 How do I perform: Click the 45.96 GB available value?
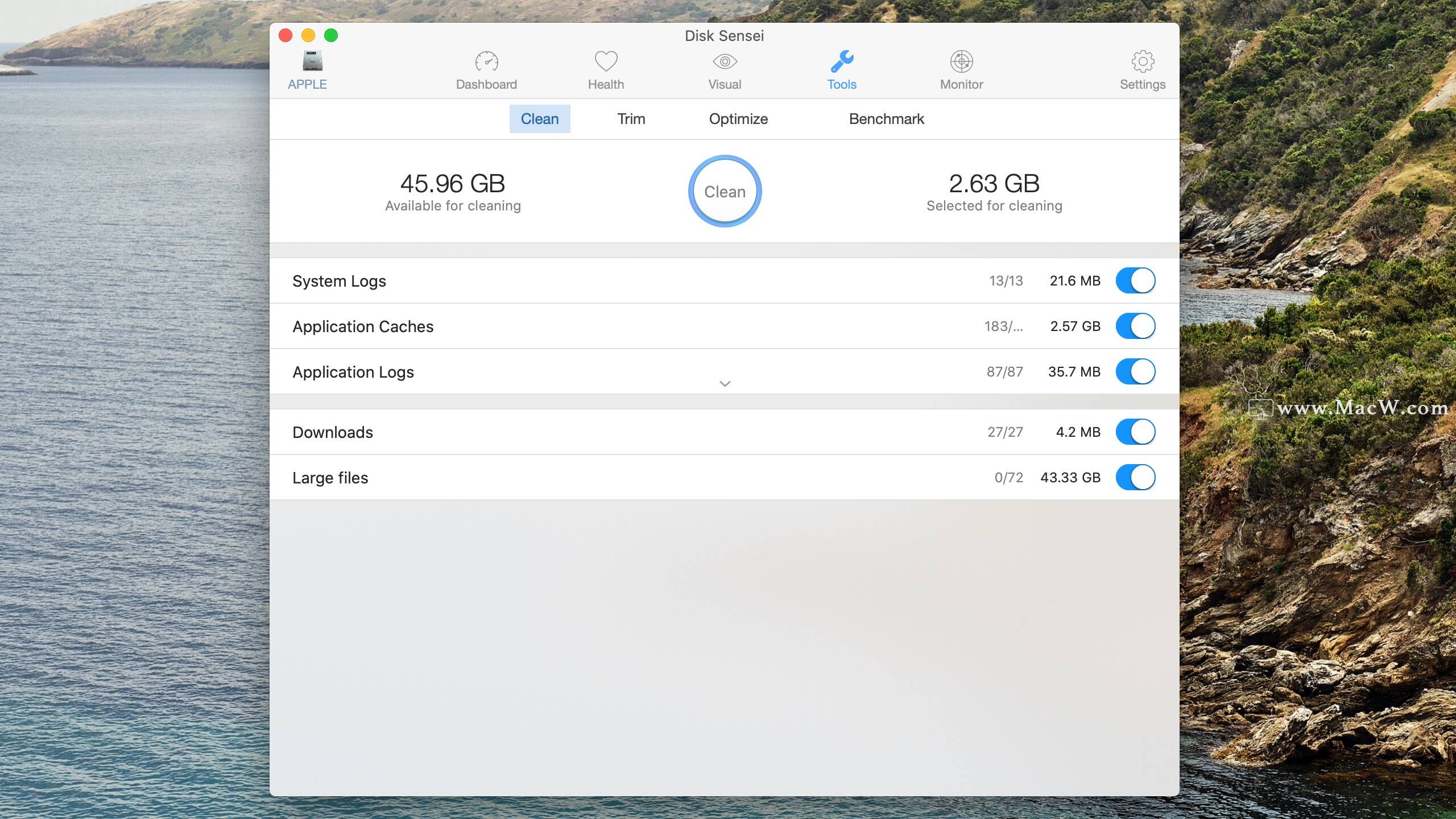453,184
